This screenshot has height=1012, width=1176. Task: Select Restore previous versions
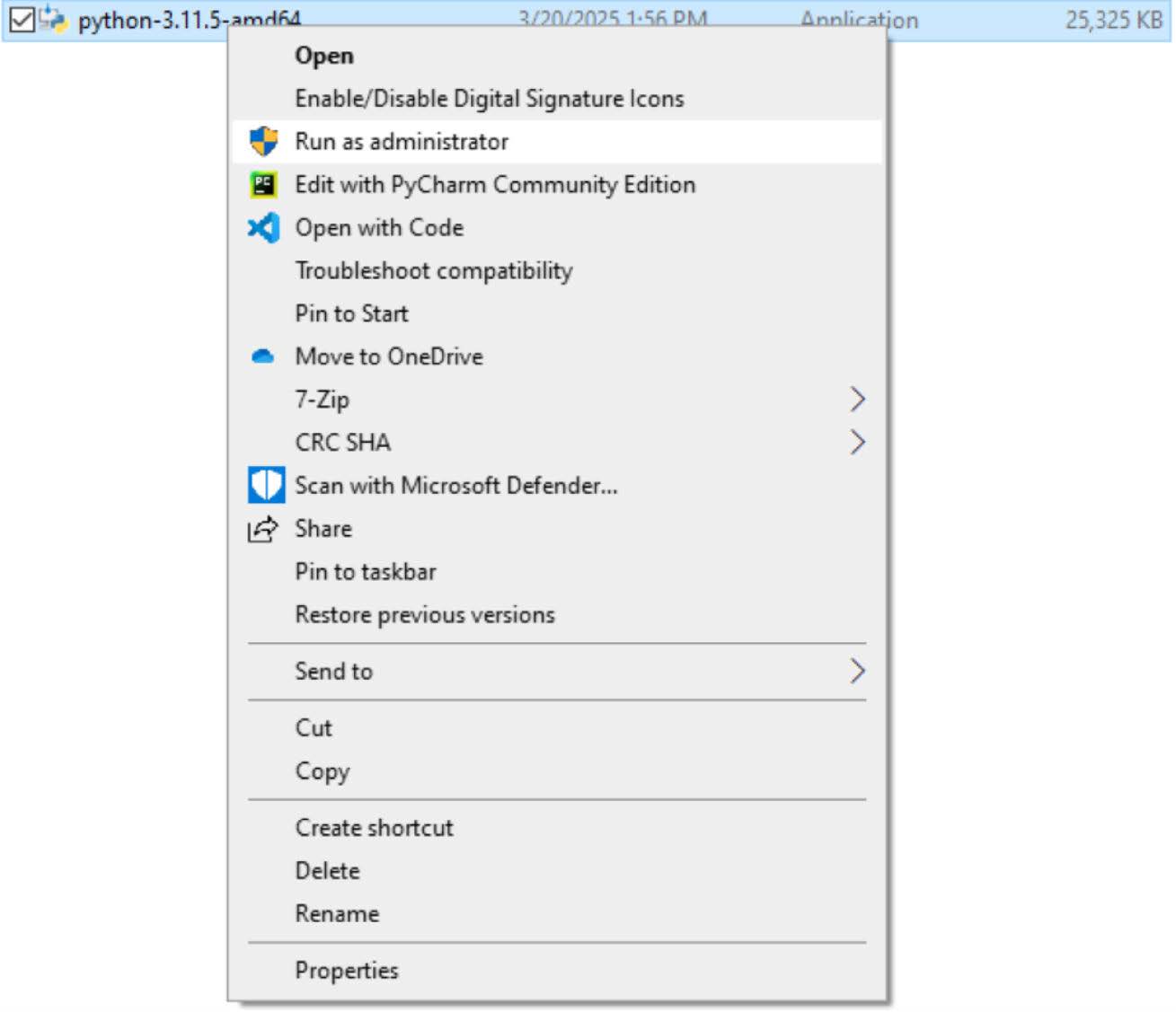[x=424, y=615]
